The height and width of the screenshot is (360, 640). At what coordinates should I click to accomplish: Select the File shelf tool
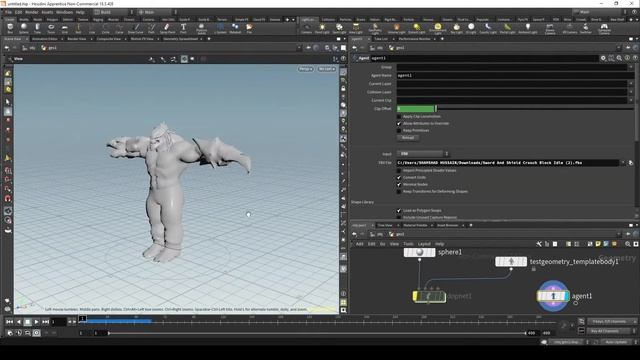[249, 29]
